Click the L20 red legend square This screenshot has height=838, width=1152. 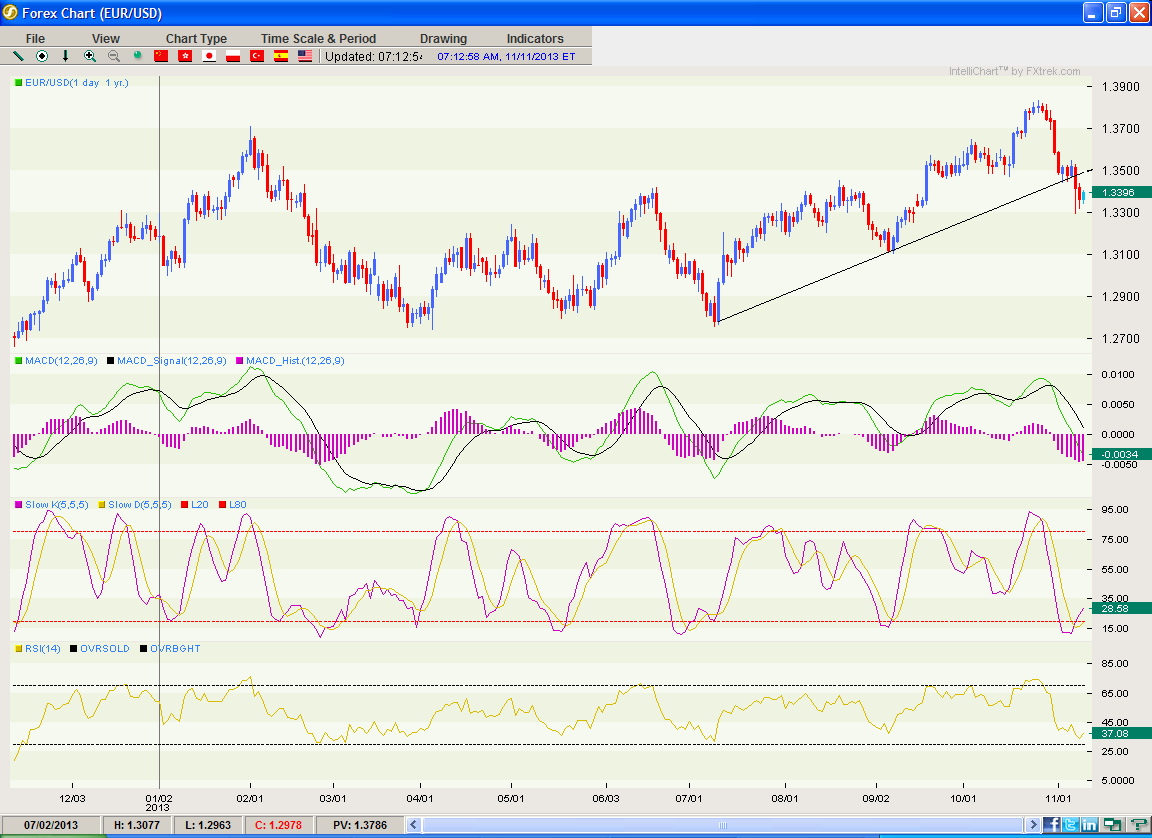184,505
